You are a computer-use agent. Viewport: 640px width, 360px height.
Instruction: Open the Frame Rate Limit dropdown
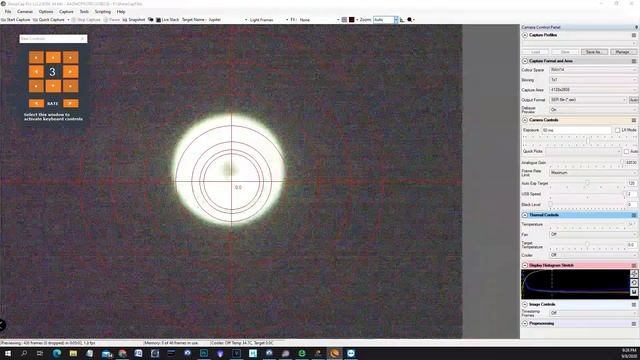593,173
